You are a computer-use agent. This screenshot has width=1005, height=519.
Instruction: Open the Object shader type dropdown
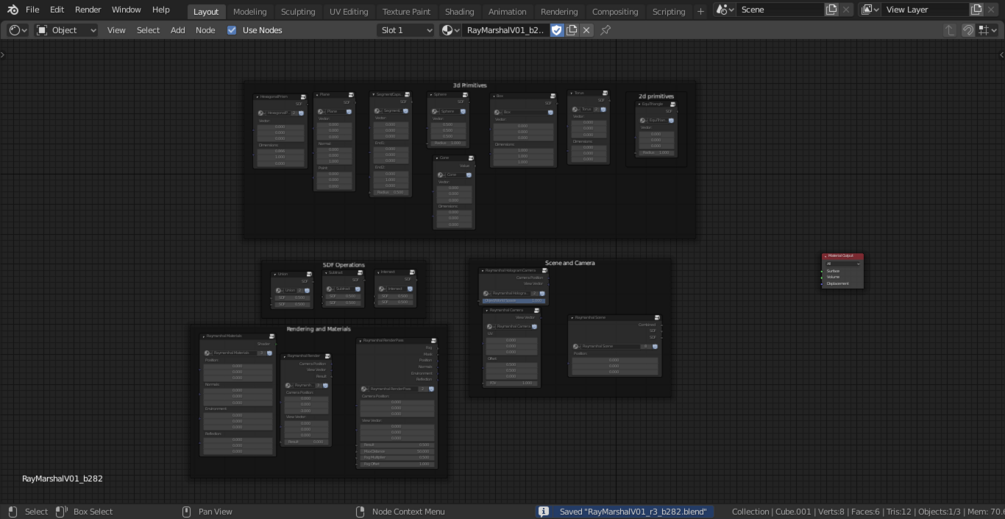(x=66, y=30)
